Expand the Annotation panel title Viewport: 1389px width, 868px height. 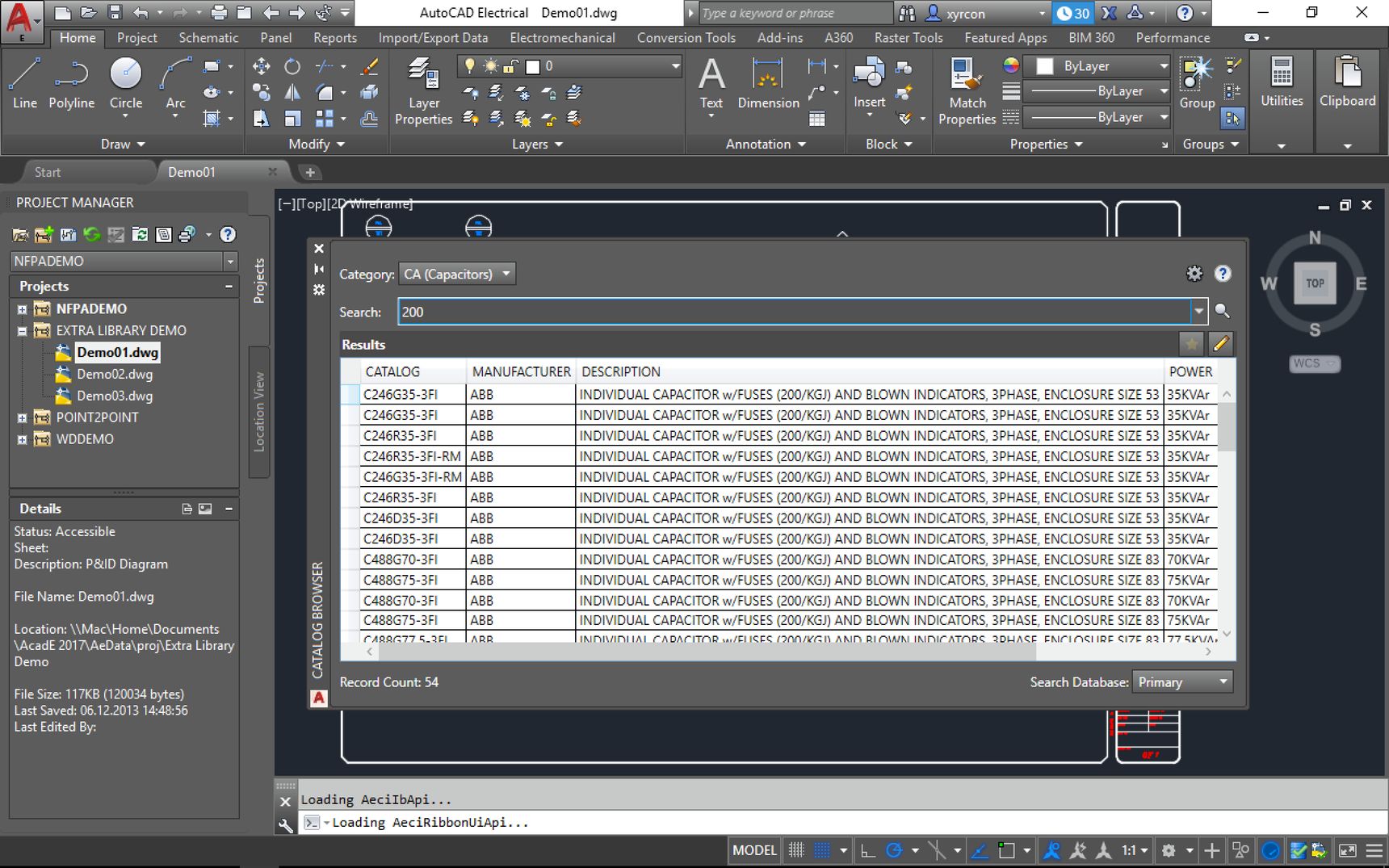765,144
